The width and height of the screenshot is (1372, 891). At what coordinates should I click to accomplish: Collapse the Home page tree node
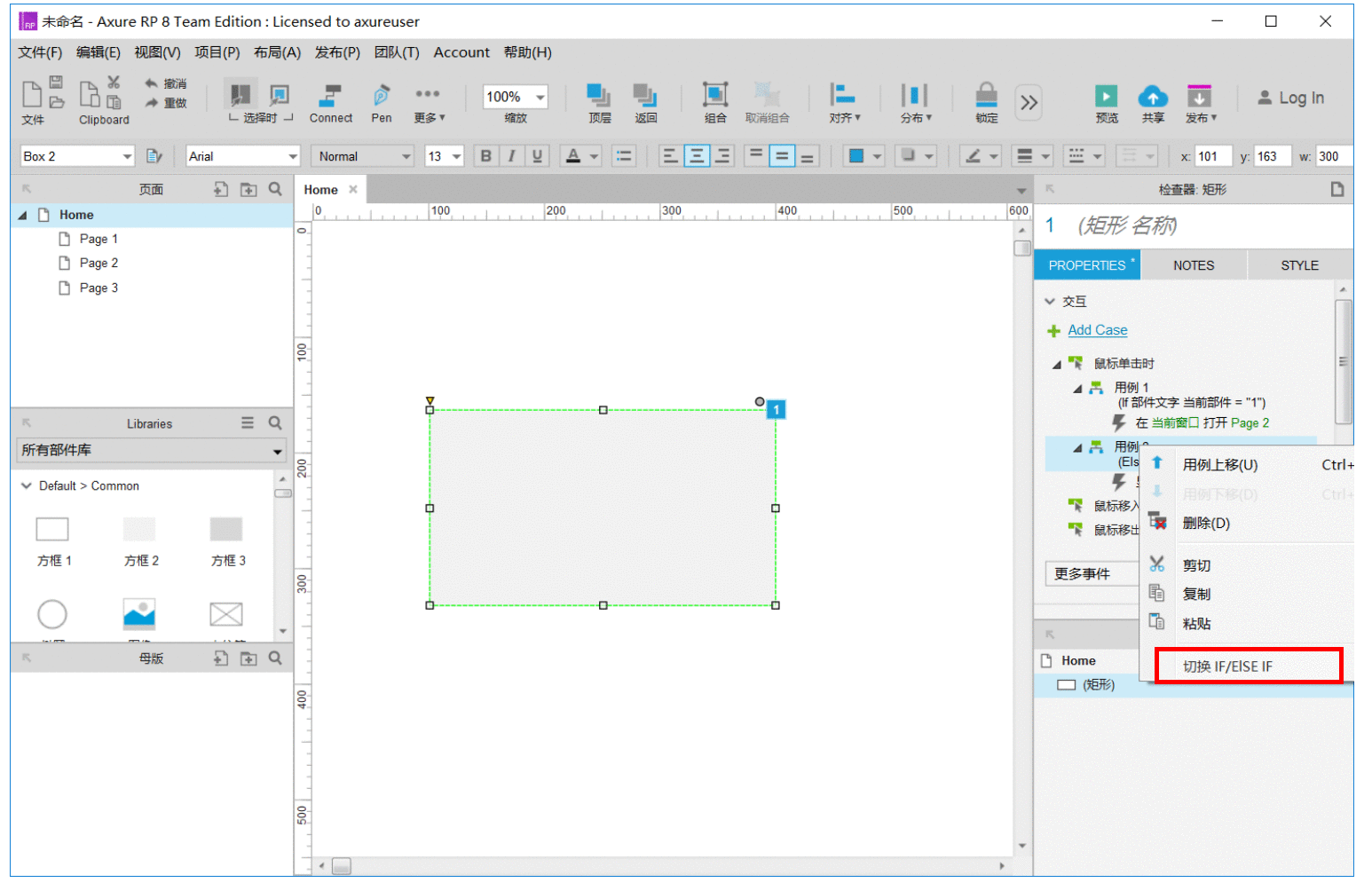tap(23, 215)
